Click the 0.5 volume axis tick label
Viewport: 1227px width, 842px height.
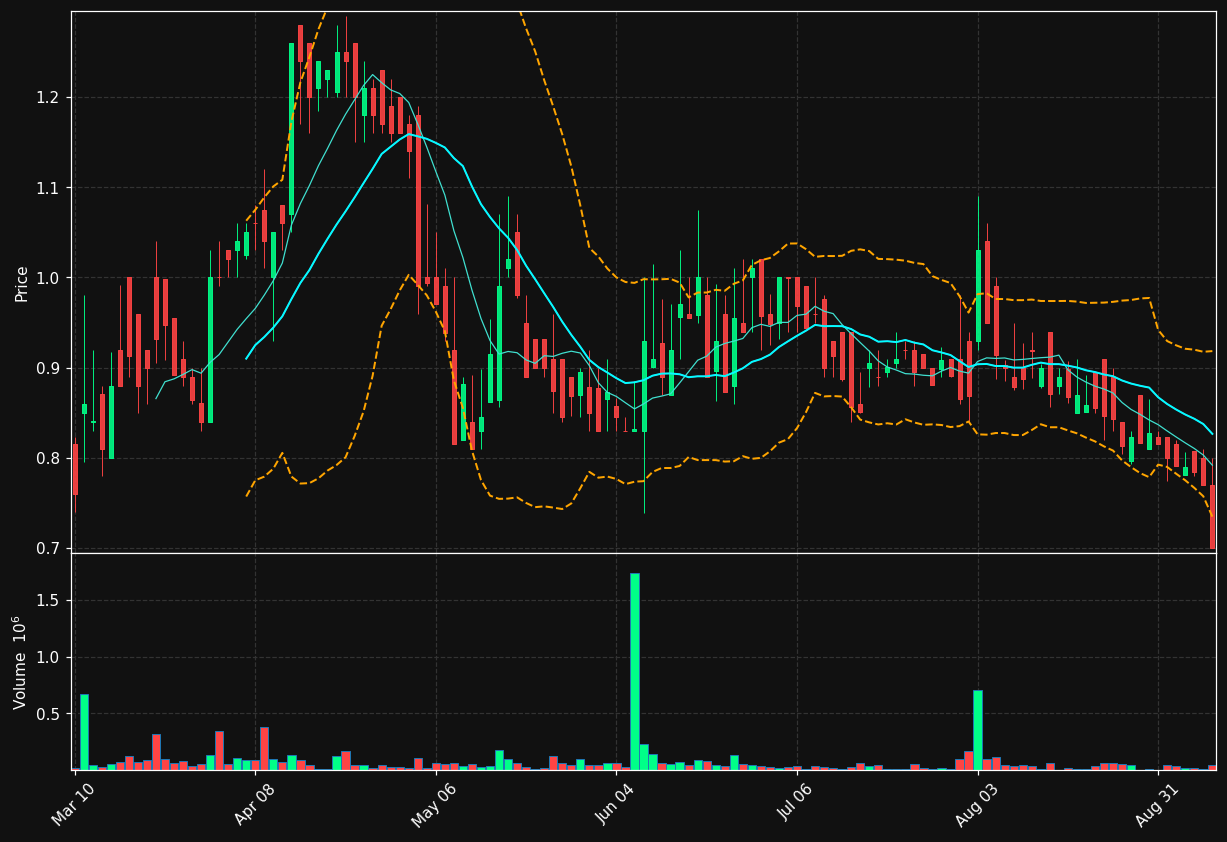[x=48, y=714]
